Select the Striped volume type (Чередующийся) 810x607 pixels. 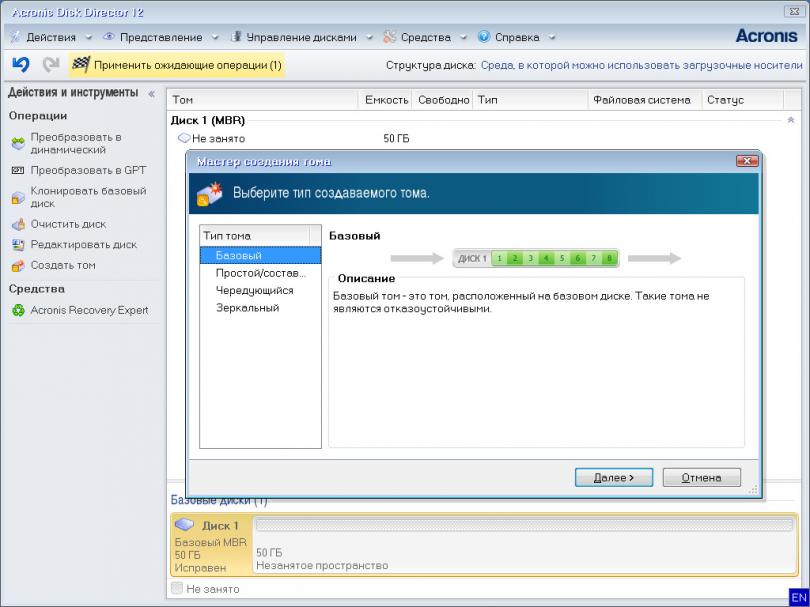click(x=254, y=290)
